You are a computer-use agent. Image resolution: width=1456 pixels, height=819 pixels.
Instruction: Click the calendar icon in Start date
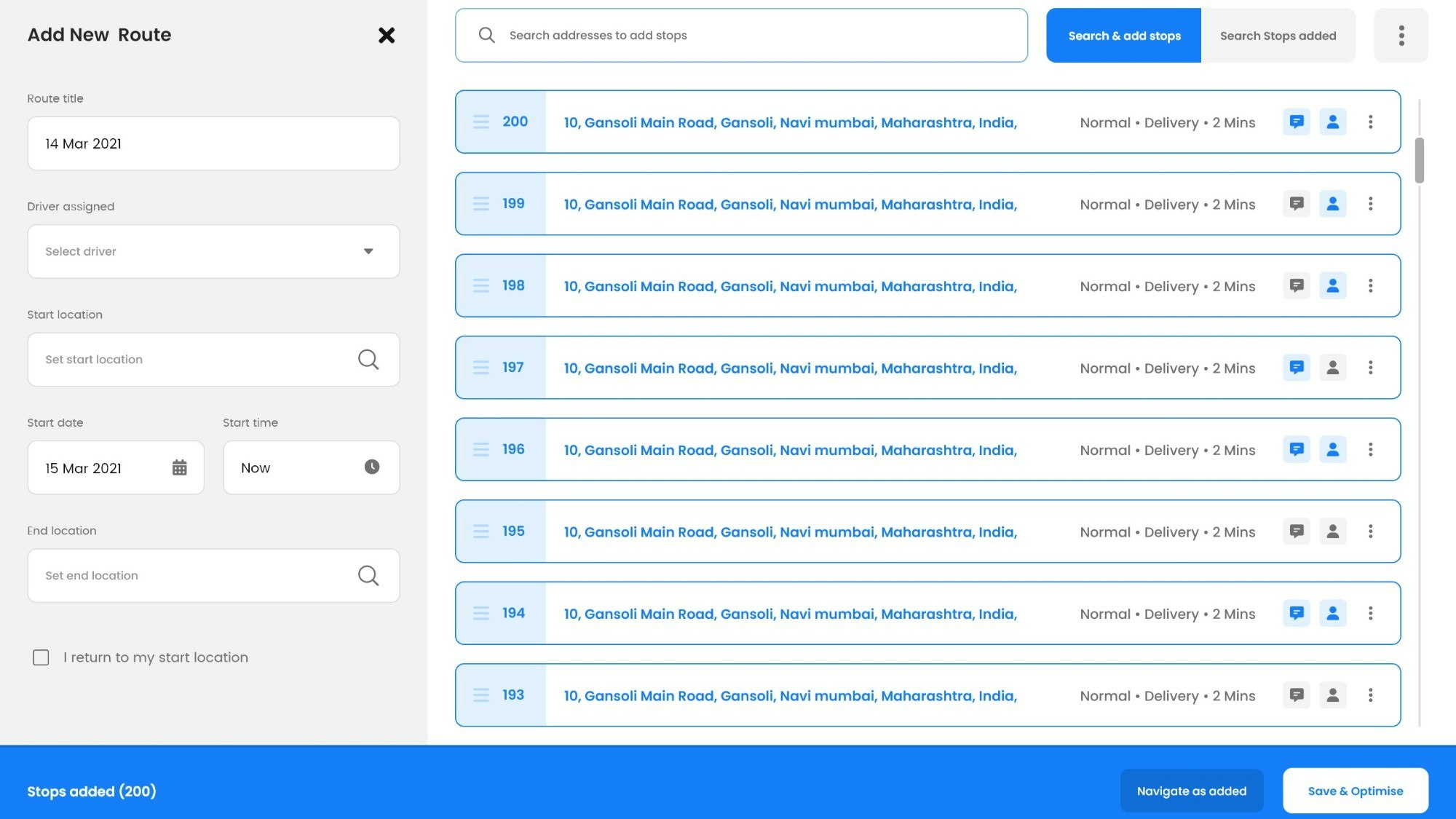179,467
